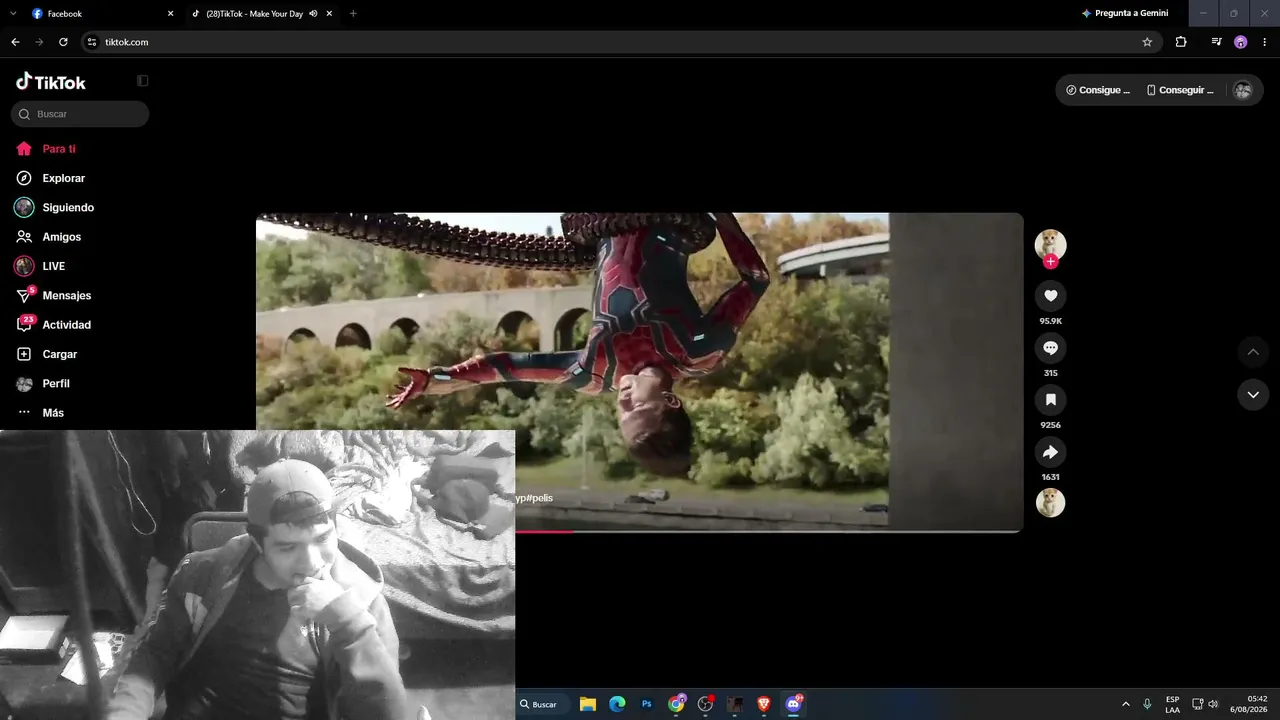Open Discord from the taskbar
The height and width of the screenshot is (720, 1280).
point(794,704)
